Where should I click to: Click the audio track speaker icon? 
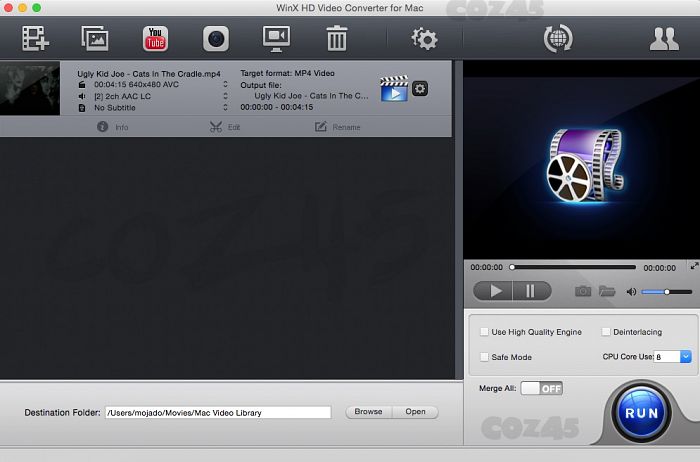tap(82, 96)
